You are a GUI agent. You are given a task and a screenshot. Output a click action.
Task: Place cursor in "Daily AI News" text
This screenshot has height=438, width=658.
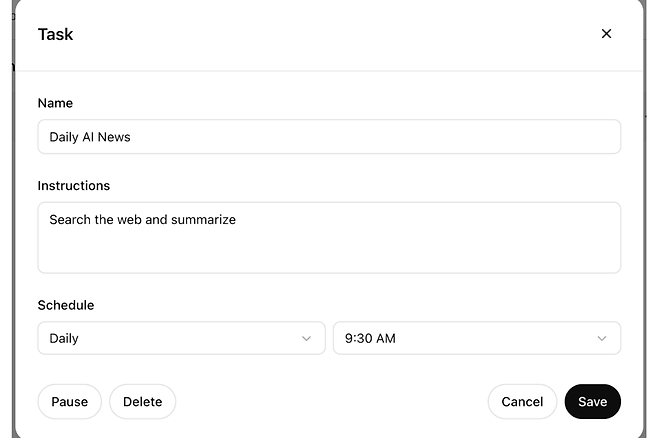(90, 137)
